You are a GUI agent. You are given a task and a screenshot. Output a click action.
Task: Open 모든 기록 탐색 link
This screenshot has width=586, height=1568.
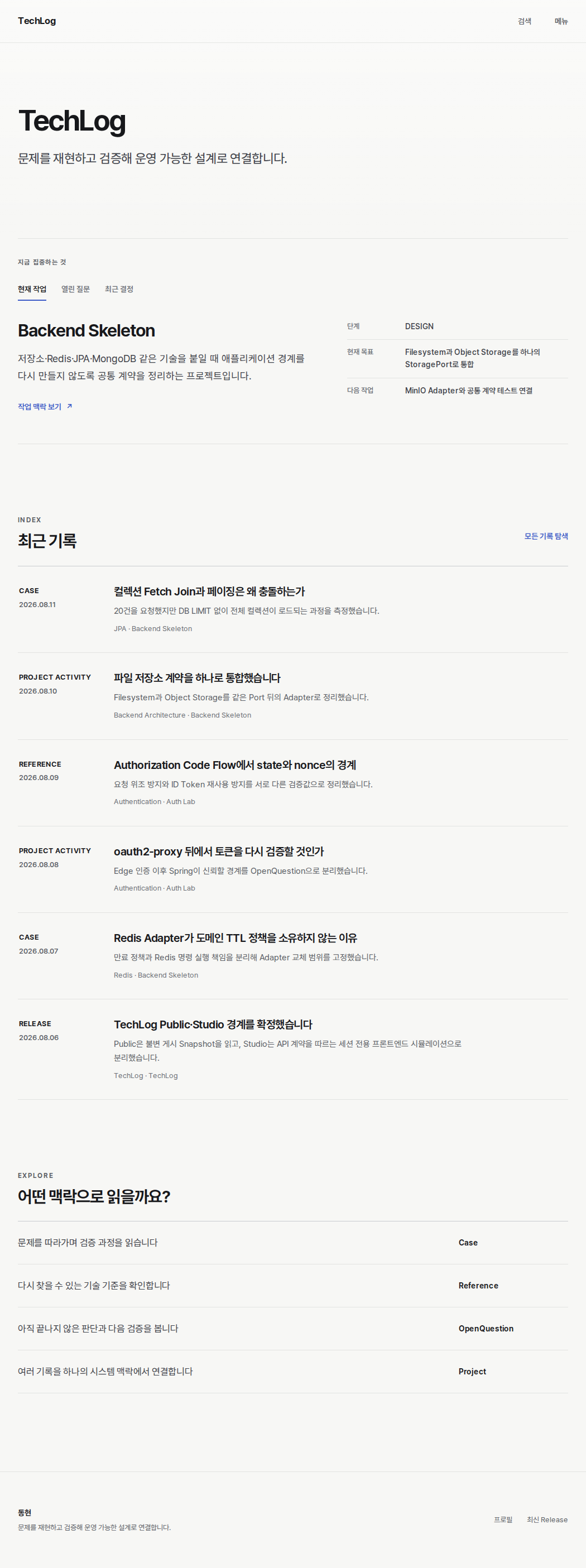tap(546, 536)
